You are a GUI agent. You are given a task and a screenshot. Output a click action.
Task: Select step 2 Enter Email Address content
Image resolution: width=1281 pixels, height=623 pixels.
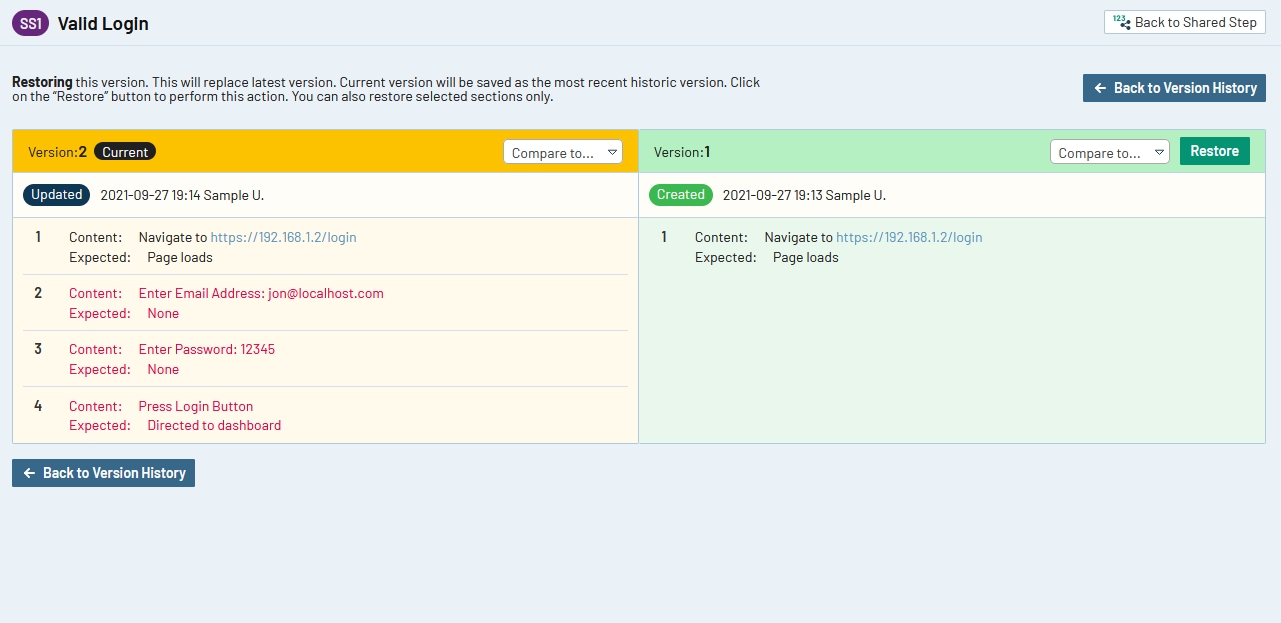pyautogui.click(x=260, y=294)
